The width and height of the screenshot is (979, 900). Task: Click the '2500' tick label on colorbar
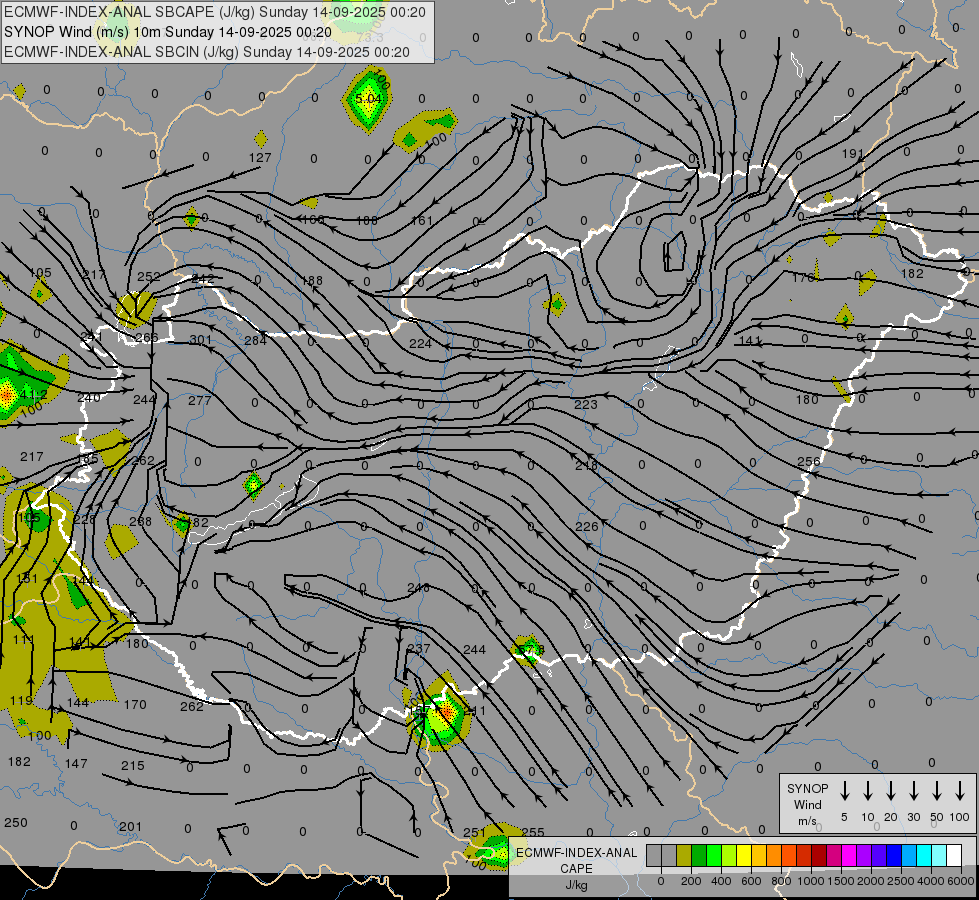[900, 881]
